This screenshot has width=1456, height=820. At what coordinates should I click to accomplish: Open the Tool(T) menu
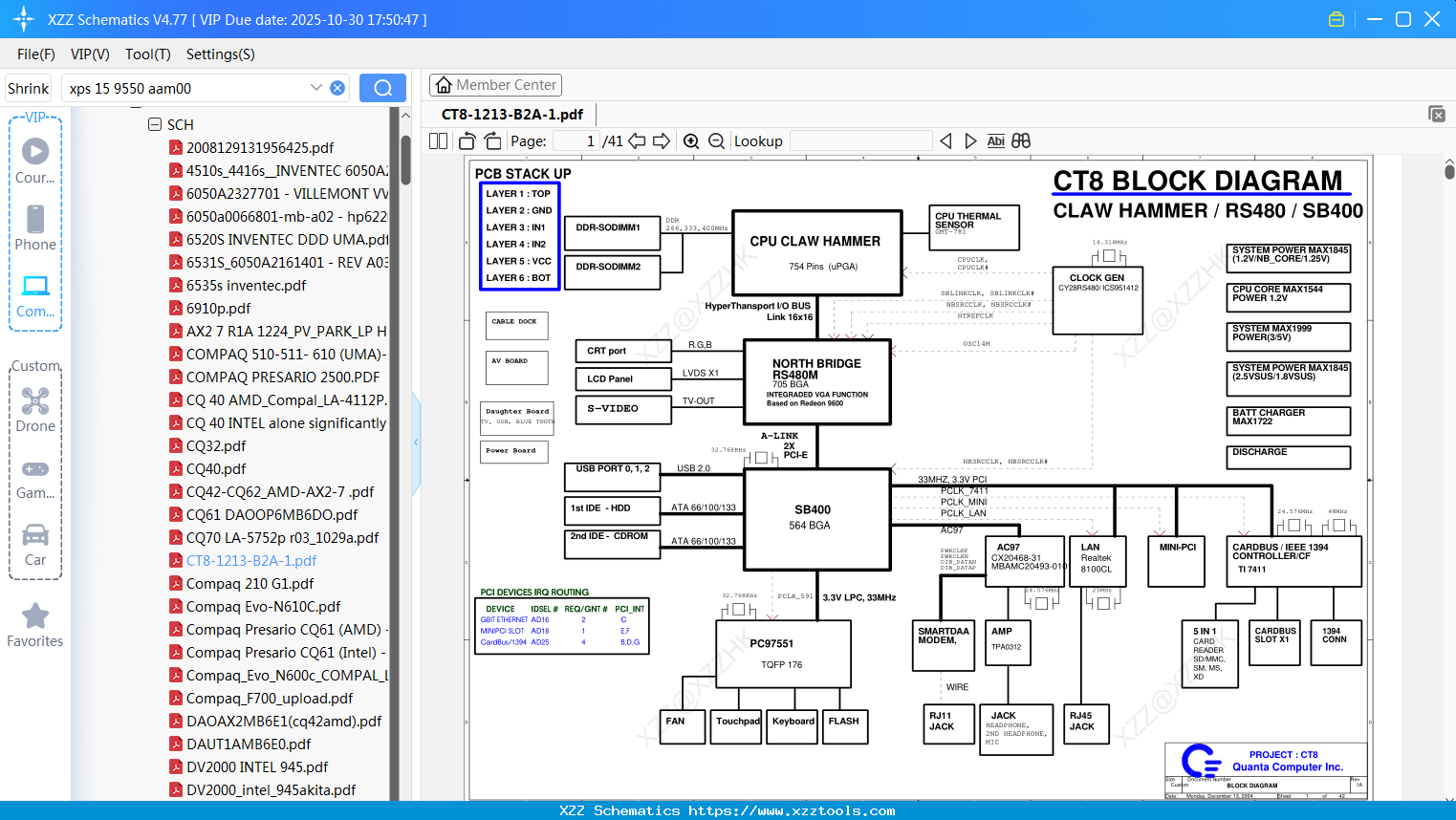(x=148, y=54)
